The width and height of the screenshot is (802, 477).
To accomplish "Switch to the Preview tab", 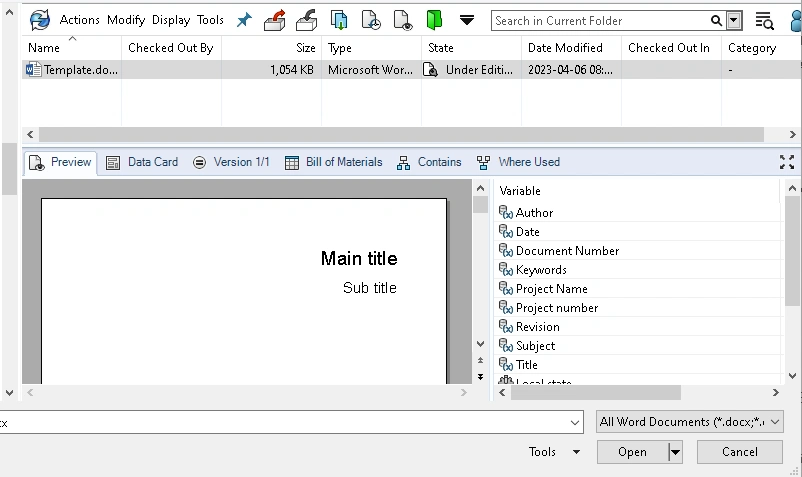I will tap(60, 163).
